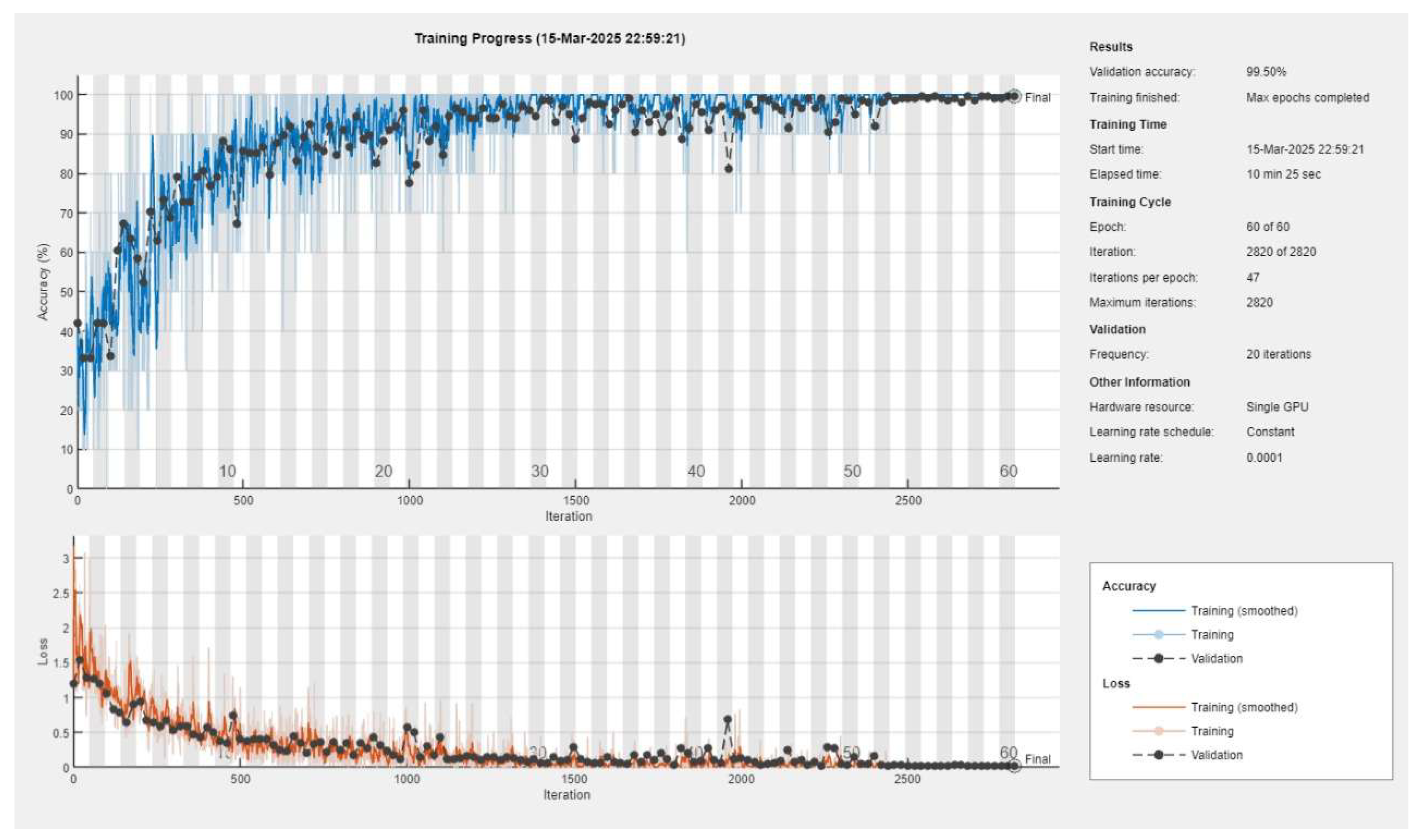Click the 0.0001 learning rate value
This screenshot has width=1417, height=840.
pyautogui.click(x=1264, y=457)
